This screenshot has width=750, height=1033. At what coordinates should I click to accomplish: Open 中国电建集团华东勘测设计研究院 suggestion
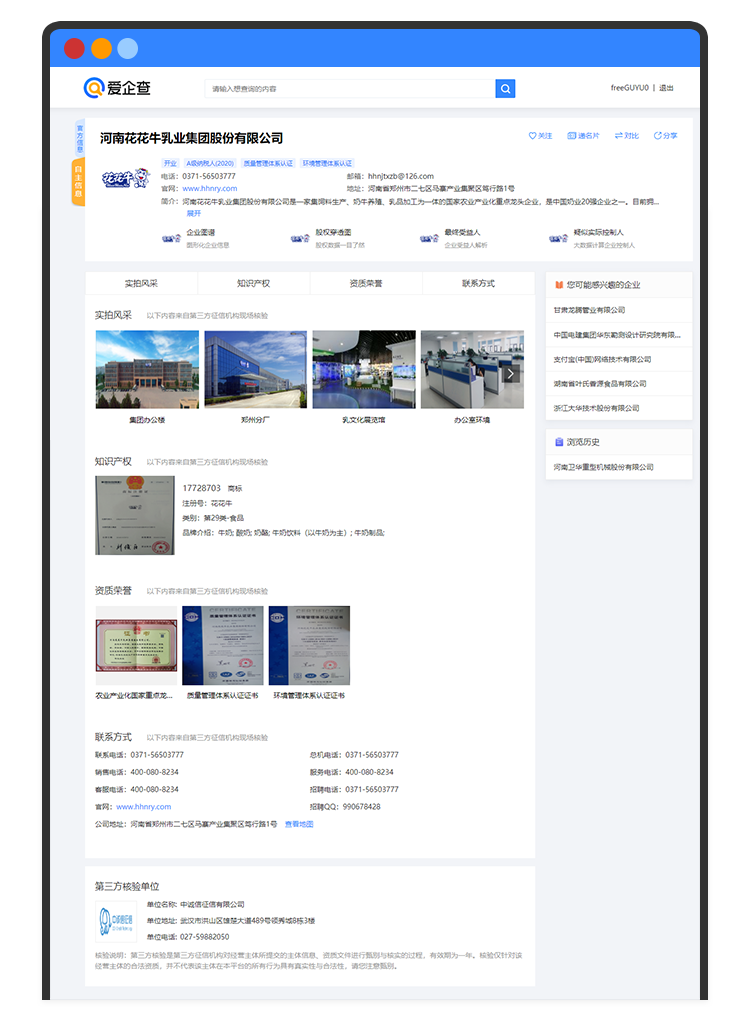[x=617, y=335]
